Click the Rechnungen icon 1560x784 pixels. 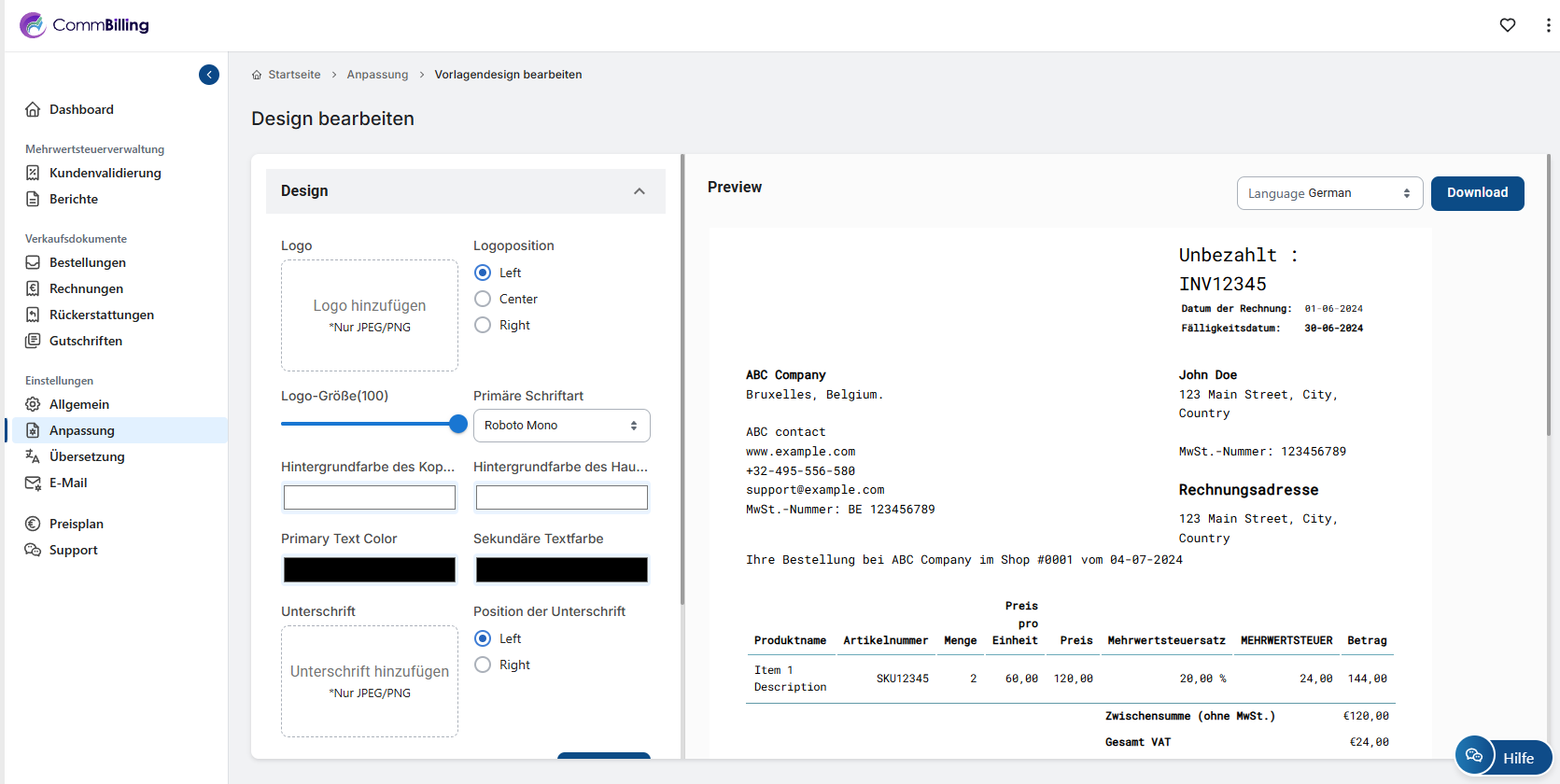(x=33, y=288)
